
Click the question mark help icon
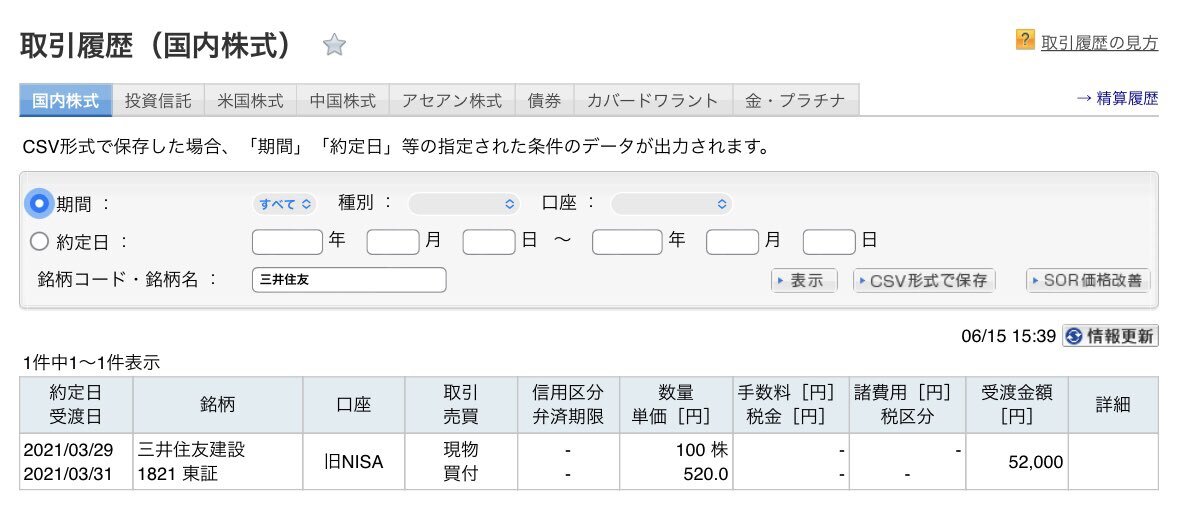(x=1025, y=40)
